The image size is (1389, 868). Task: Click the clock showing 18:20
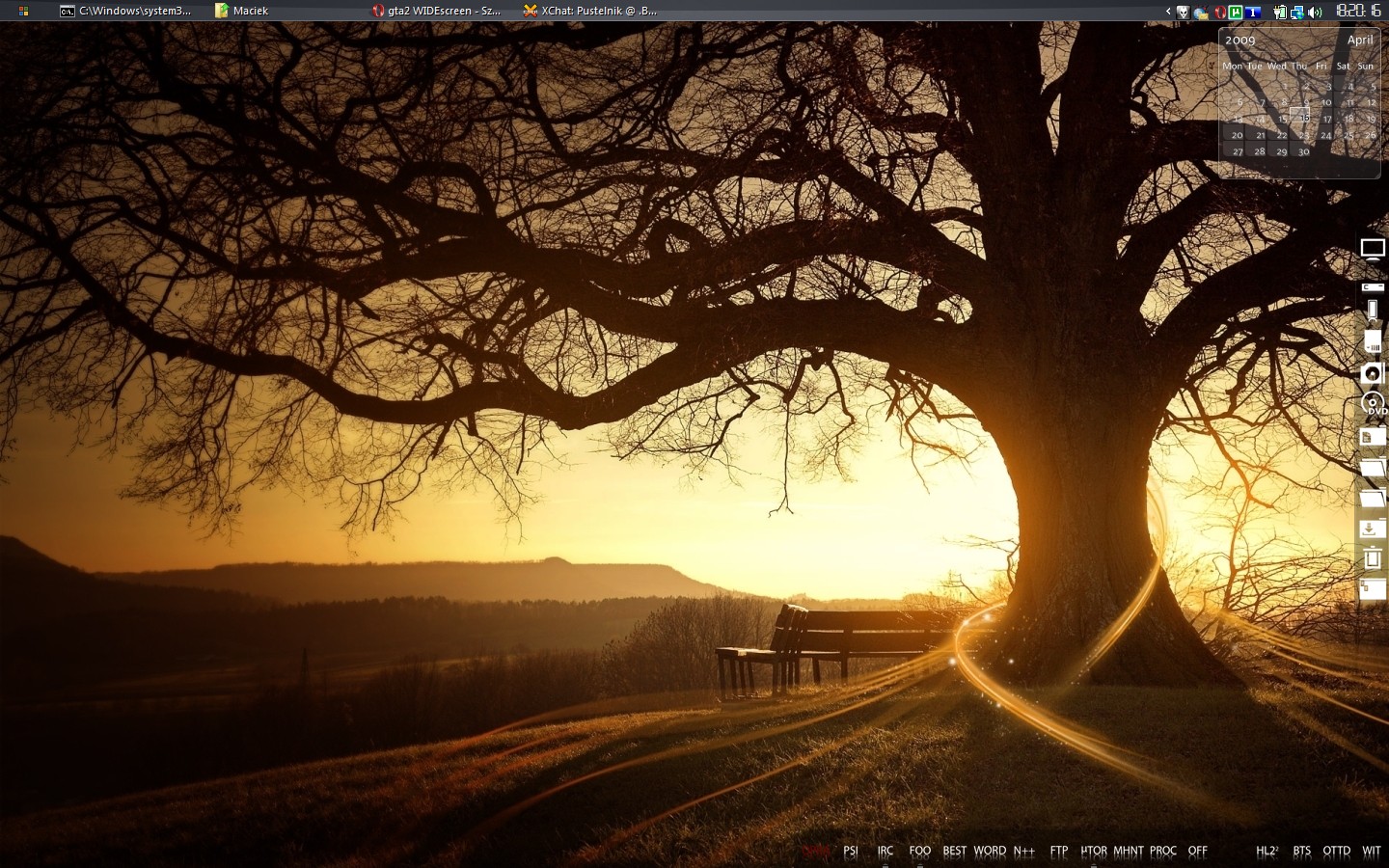[x=1358, y=11]
